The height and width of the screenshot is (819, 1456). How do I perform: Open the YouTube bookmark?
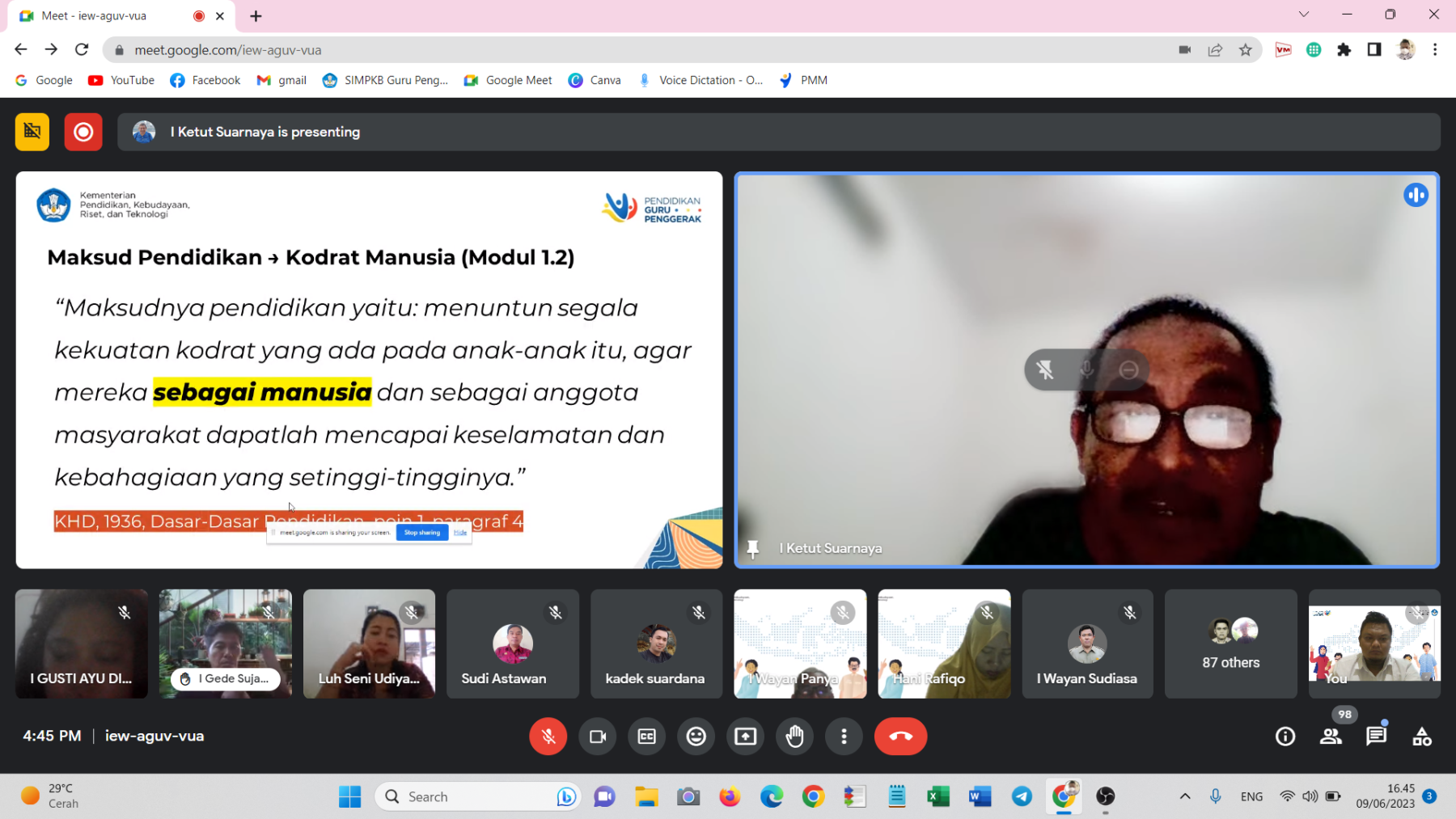coord(122,80)
